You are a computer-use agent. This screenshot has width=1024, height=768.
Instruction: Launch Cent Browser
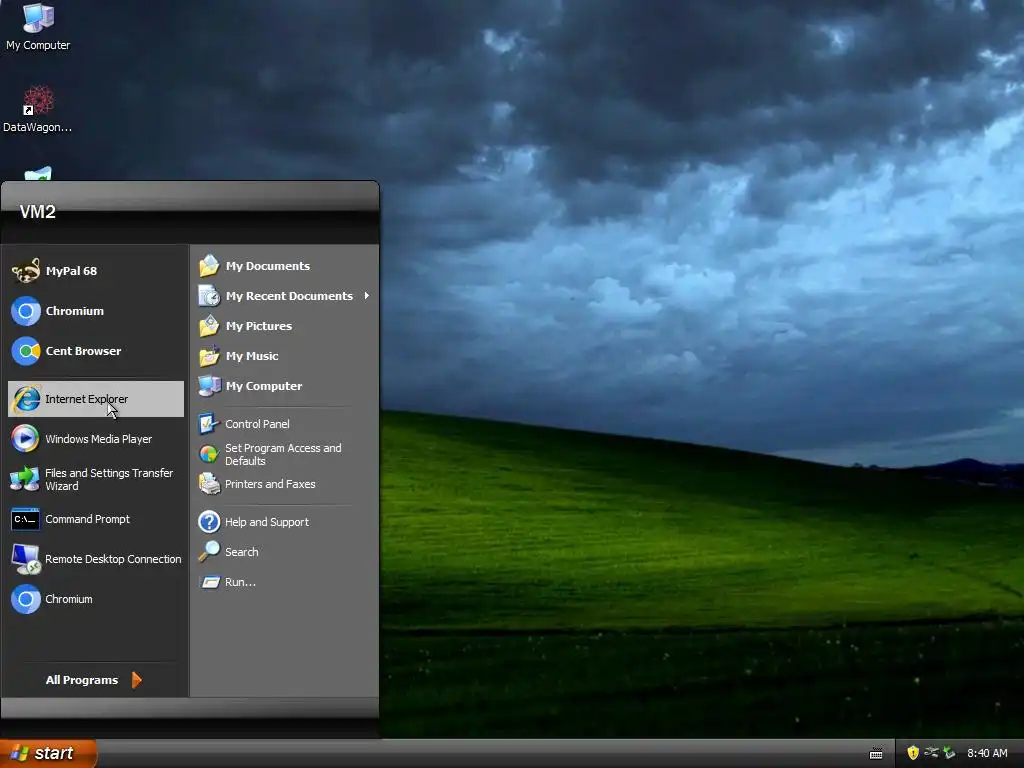tap(96, 351)
